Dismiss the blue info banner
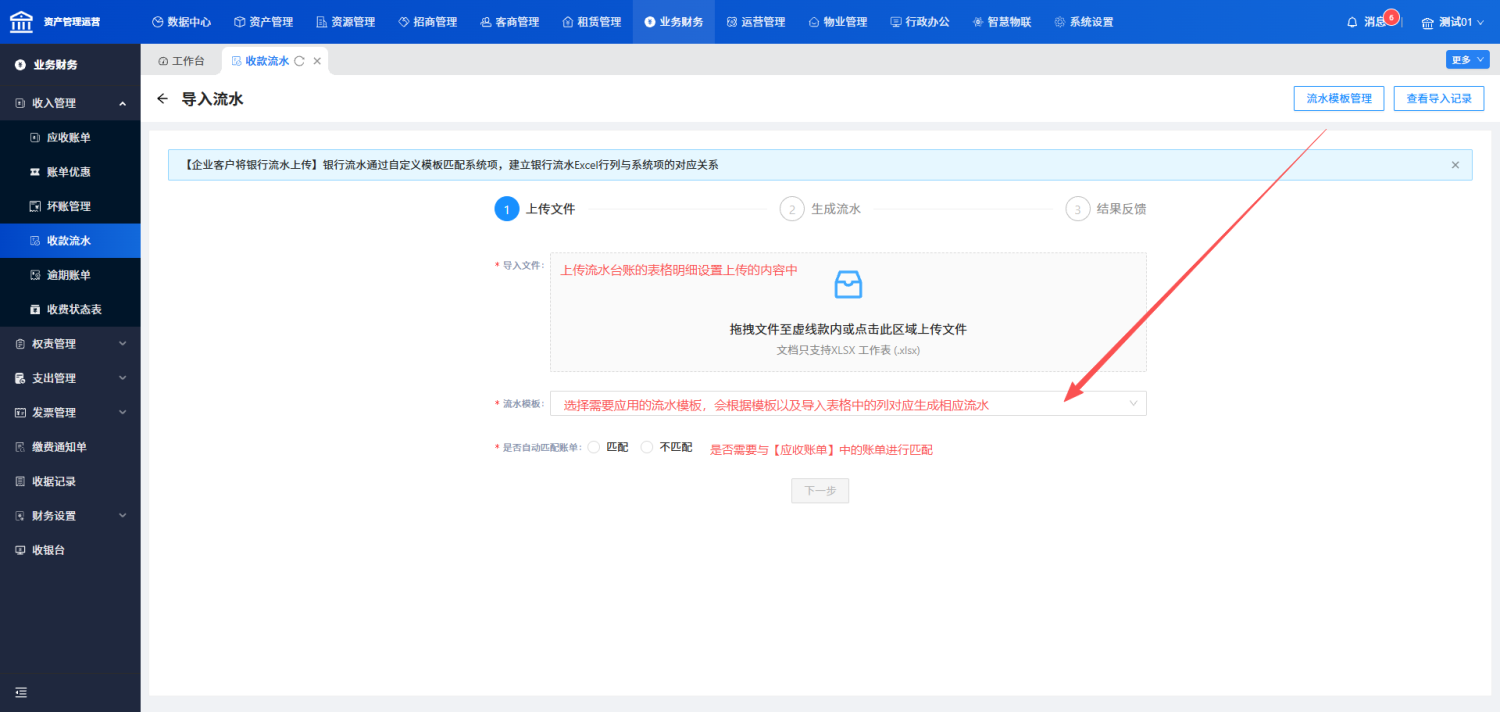 click(1455, 165)
